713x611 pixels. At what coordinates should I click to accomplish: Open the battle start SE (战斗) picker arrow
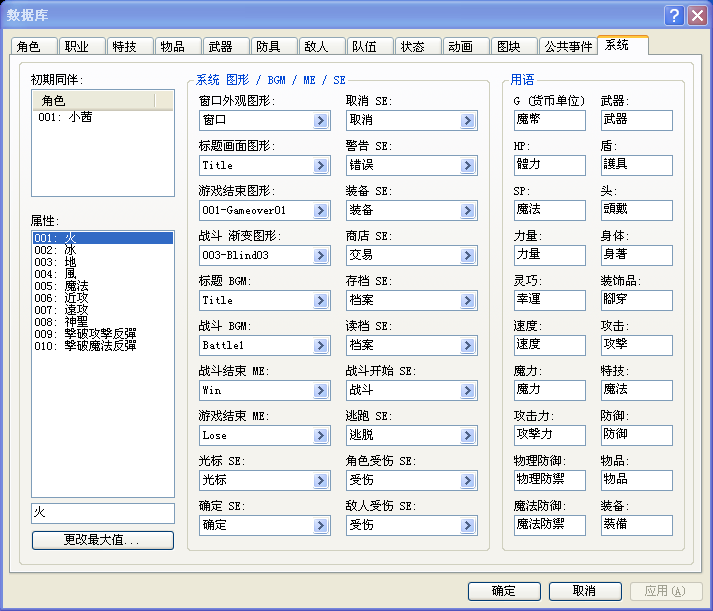coord(467,391)
